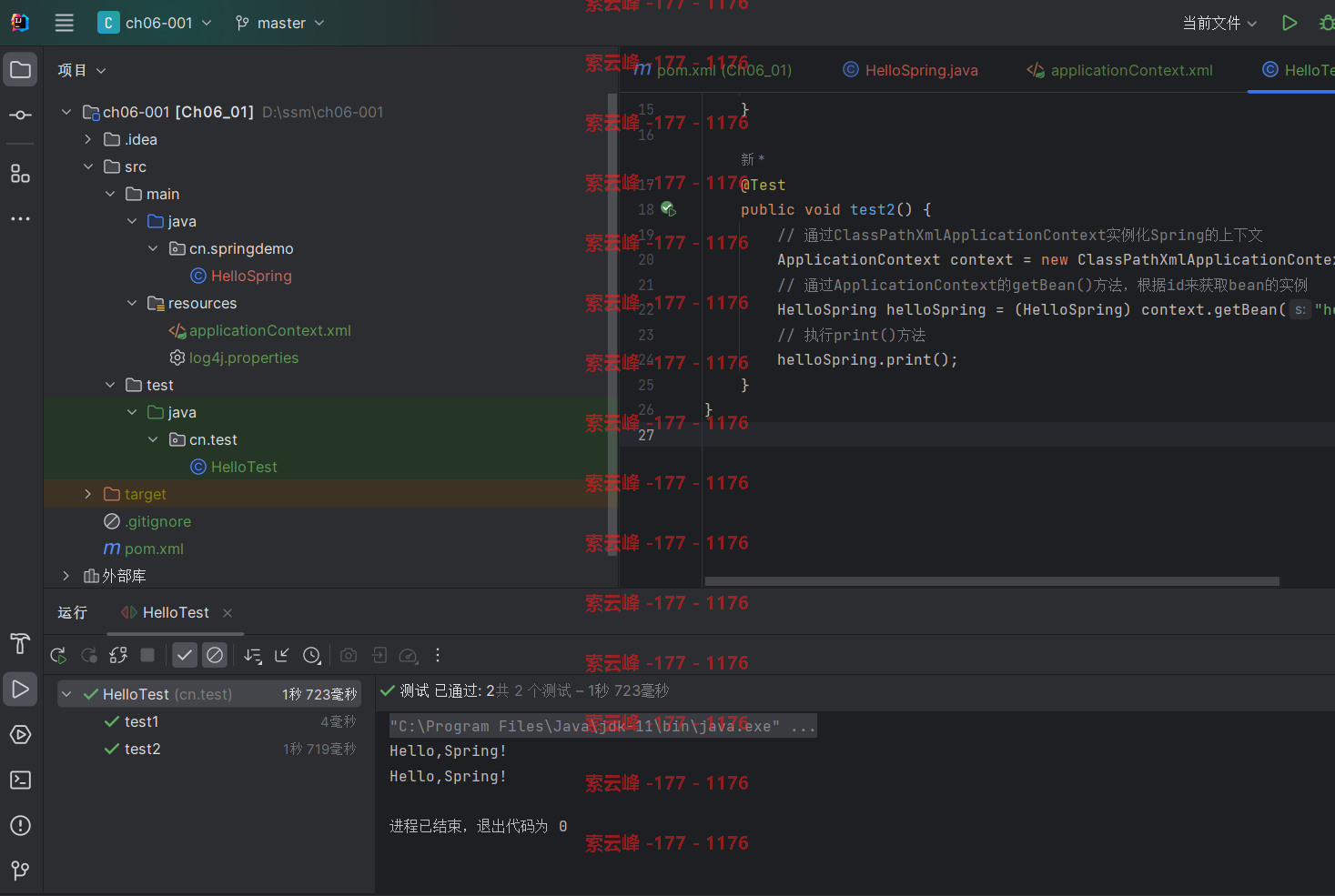1335x896 pixels.
Task: Close the HelloTest run tab
Action: coord(228,613)
